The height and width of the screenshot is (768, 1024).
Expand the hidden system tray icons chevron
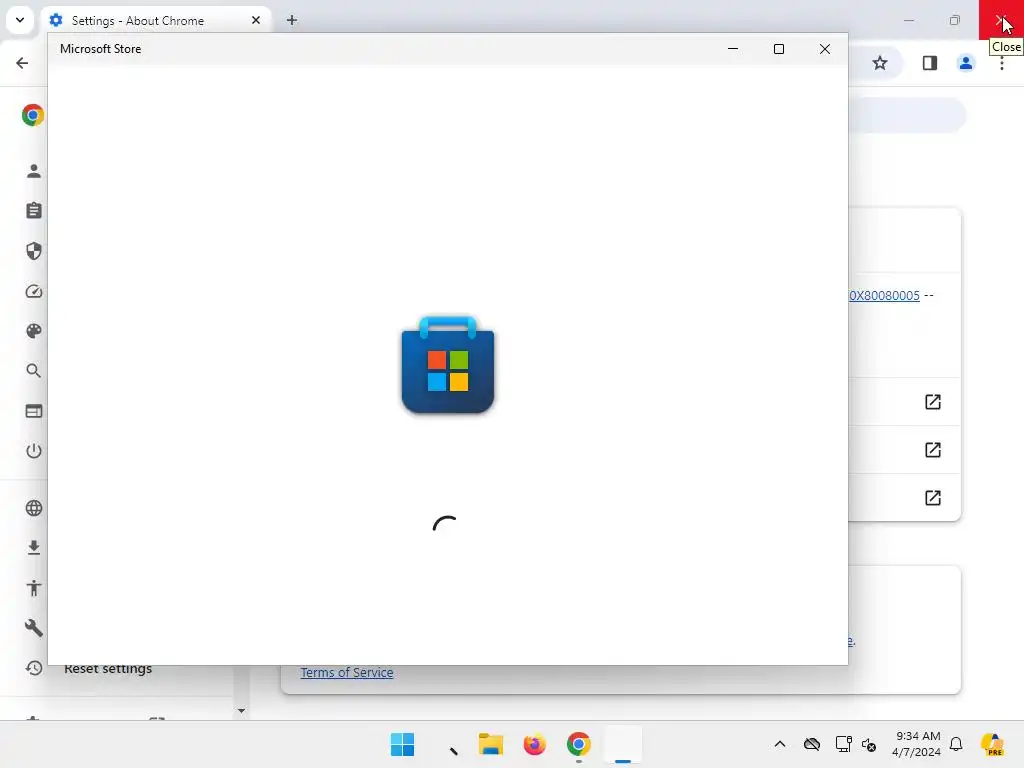point(780,744)
